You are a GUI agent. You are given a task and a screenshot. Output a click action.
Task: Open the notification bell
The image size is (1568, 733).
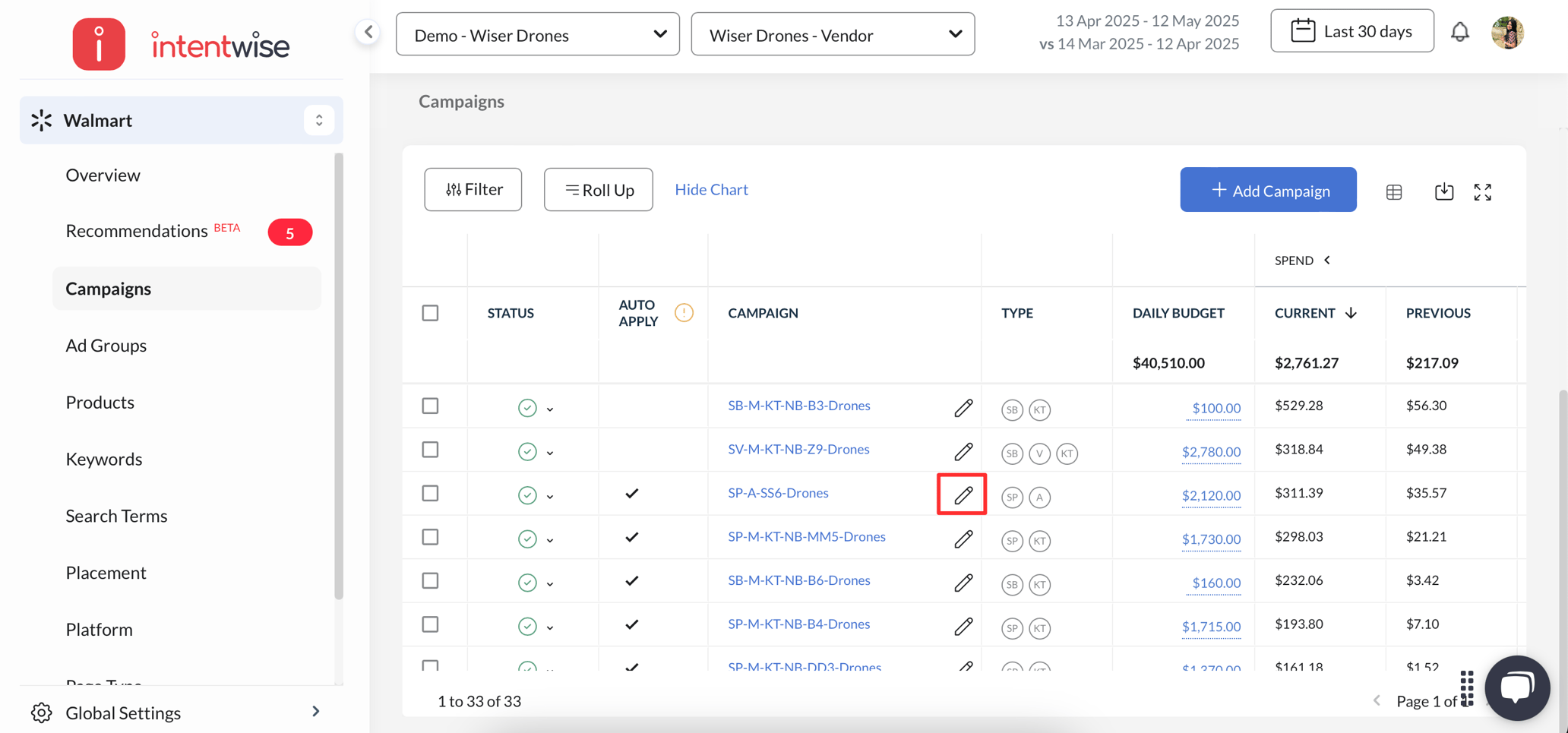(1460, 31)
